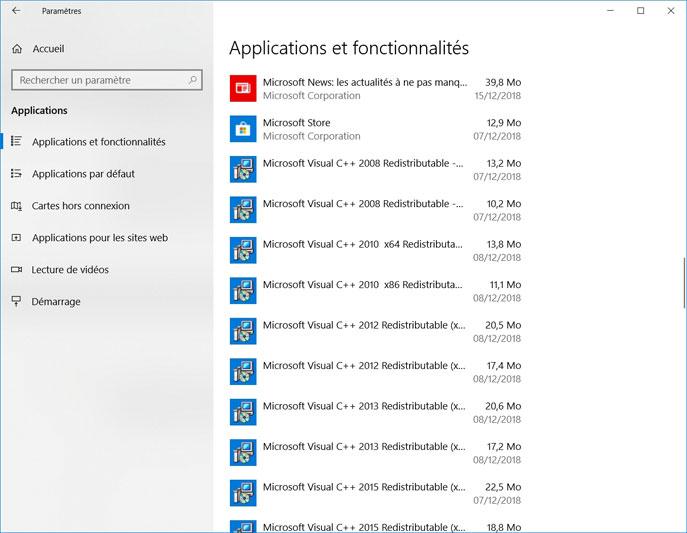Click the 17,2 Mo size value
687x533 pixels.
click(504, 447)
